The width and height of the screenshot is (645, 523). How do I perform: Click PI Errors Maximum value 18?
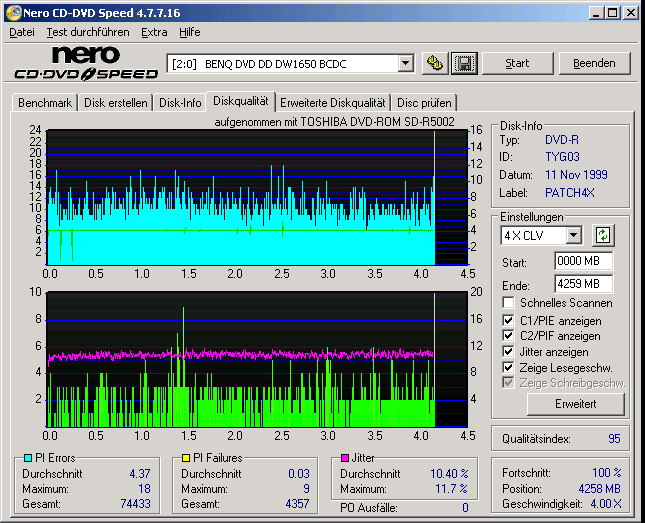144,489
